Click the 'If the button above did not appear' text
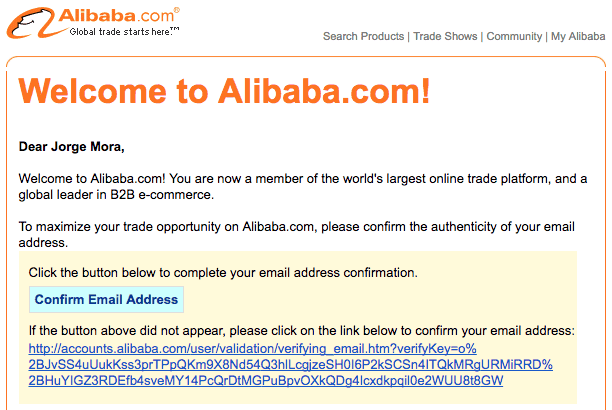Screen dimensions: 612x410 [x=301, y=330]
